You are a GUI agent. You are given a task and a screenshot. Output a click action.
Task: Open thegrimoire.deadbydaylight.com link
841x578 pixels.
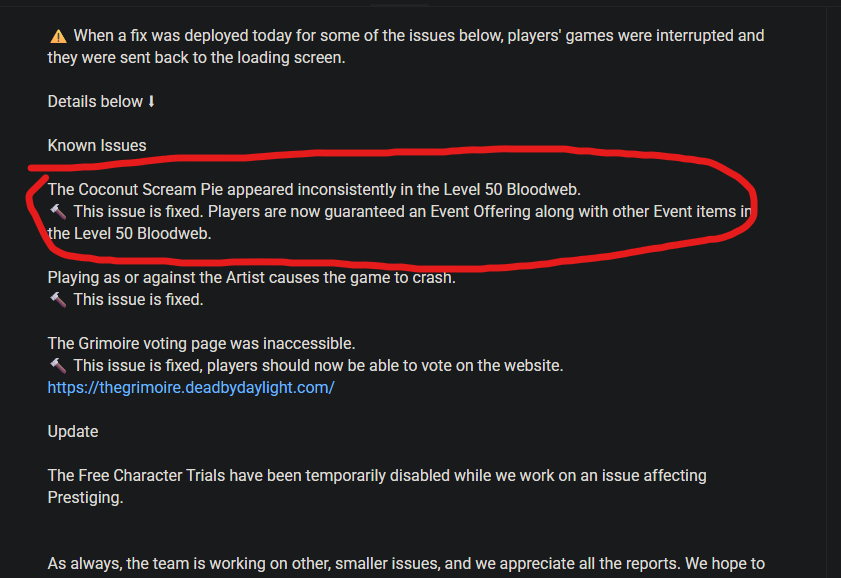pyautogui.click(x=191, y=388)
